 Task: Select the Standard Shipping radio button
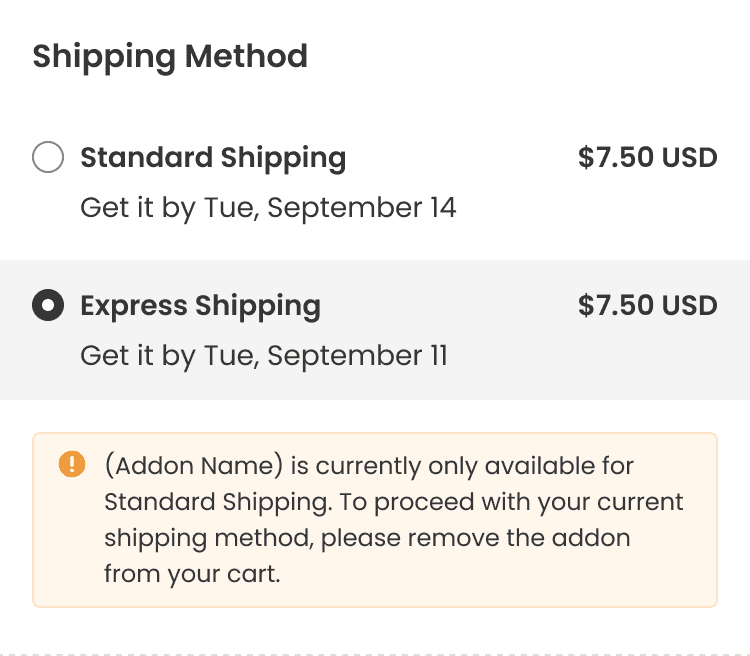pyautogui.click(x=48, y=158)
